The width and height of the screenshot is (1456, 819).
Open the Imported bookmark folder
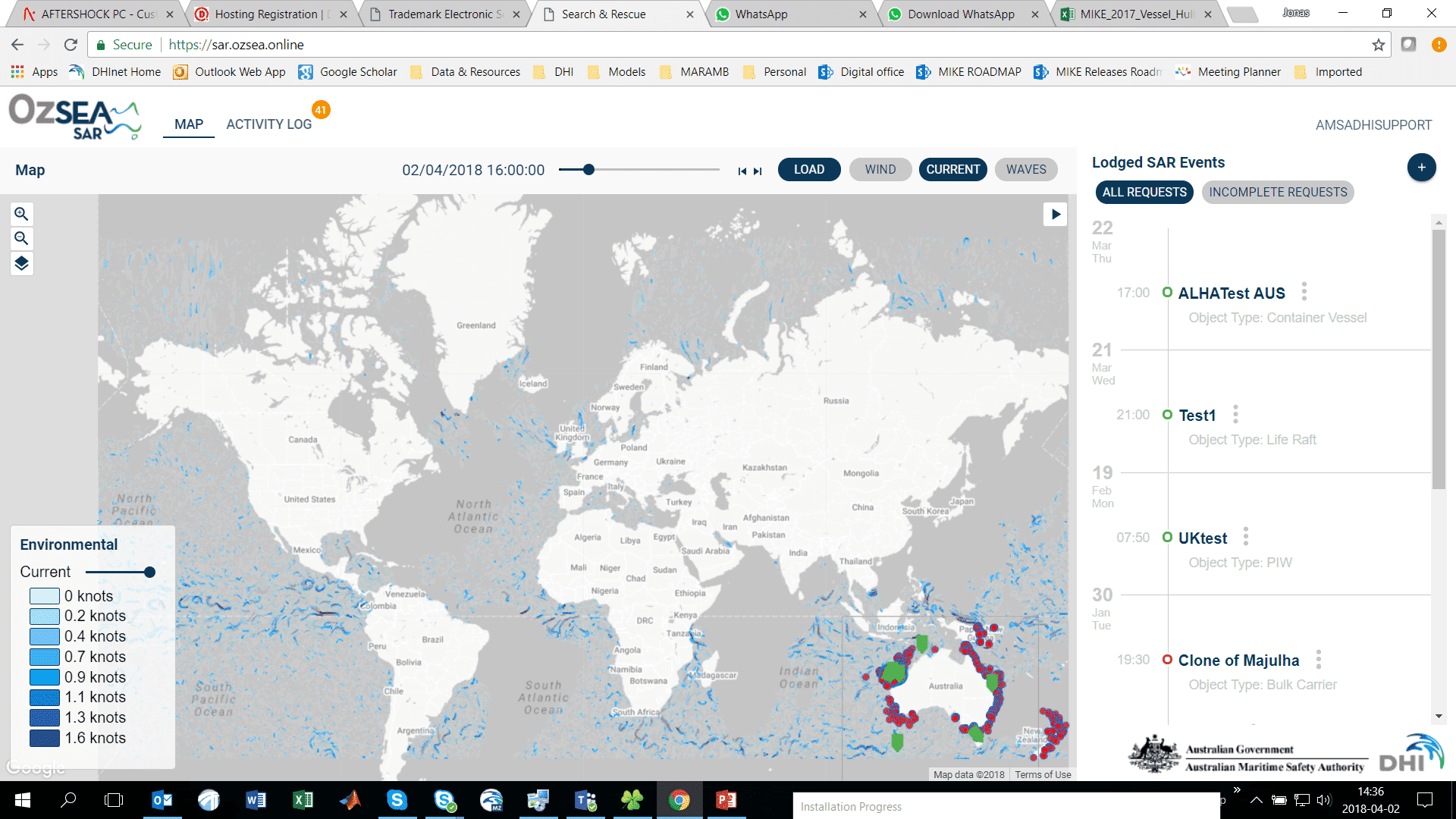pyautogui.click(x=1329, y=72)
